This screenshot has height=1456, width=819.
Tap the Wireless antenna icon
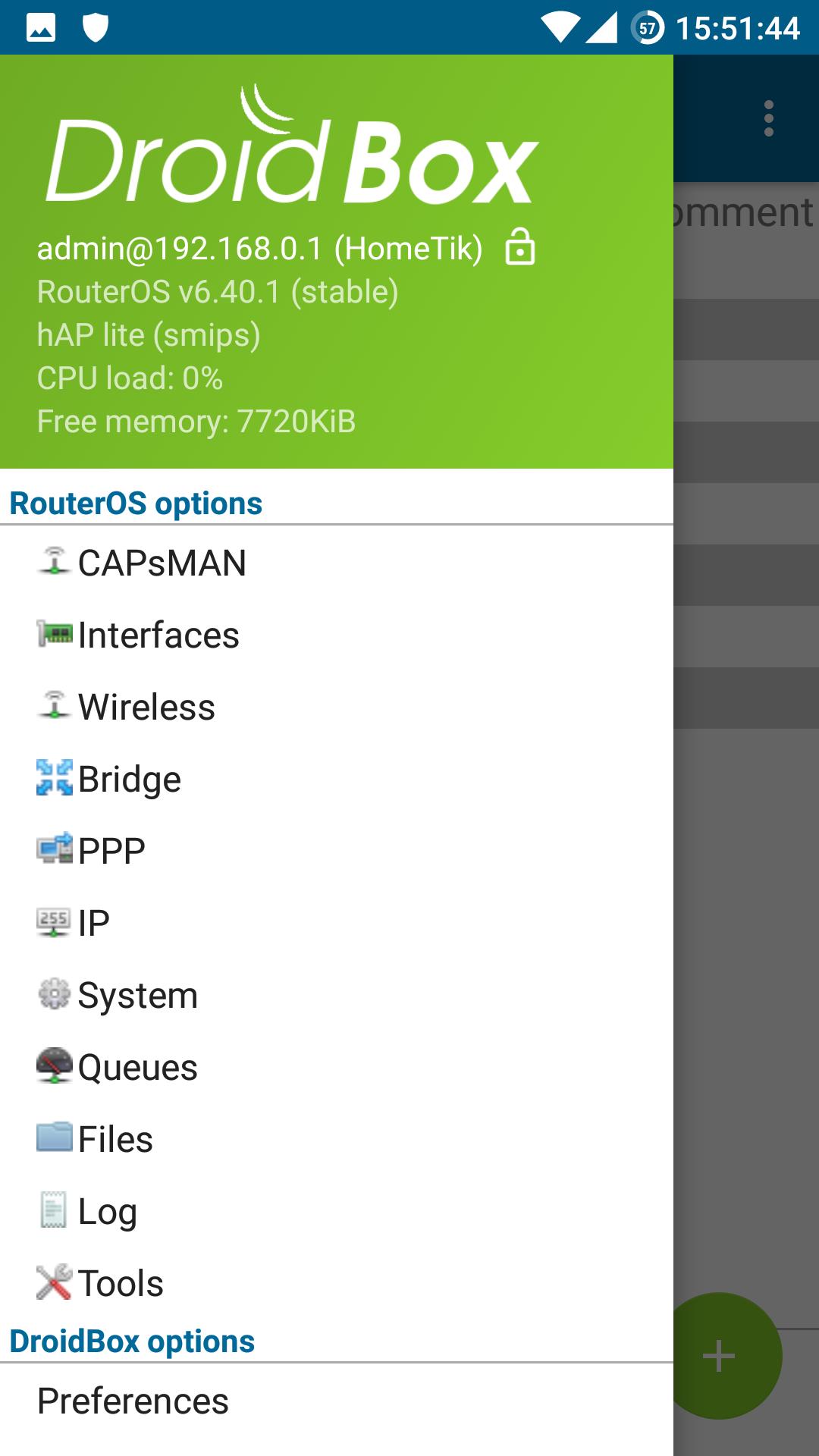[54, 705]
